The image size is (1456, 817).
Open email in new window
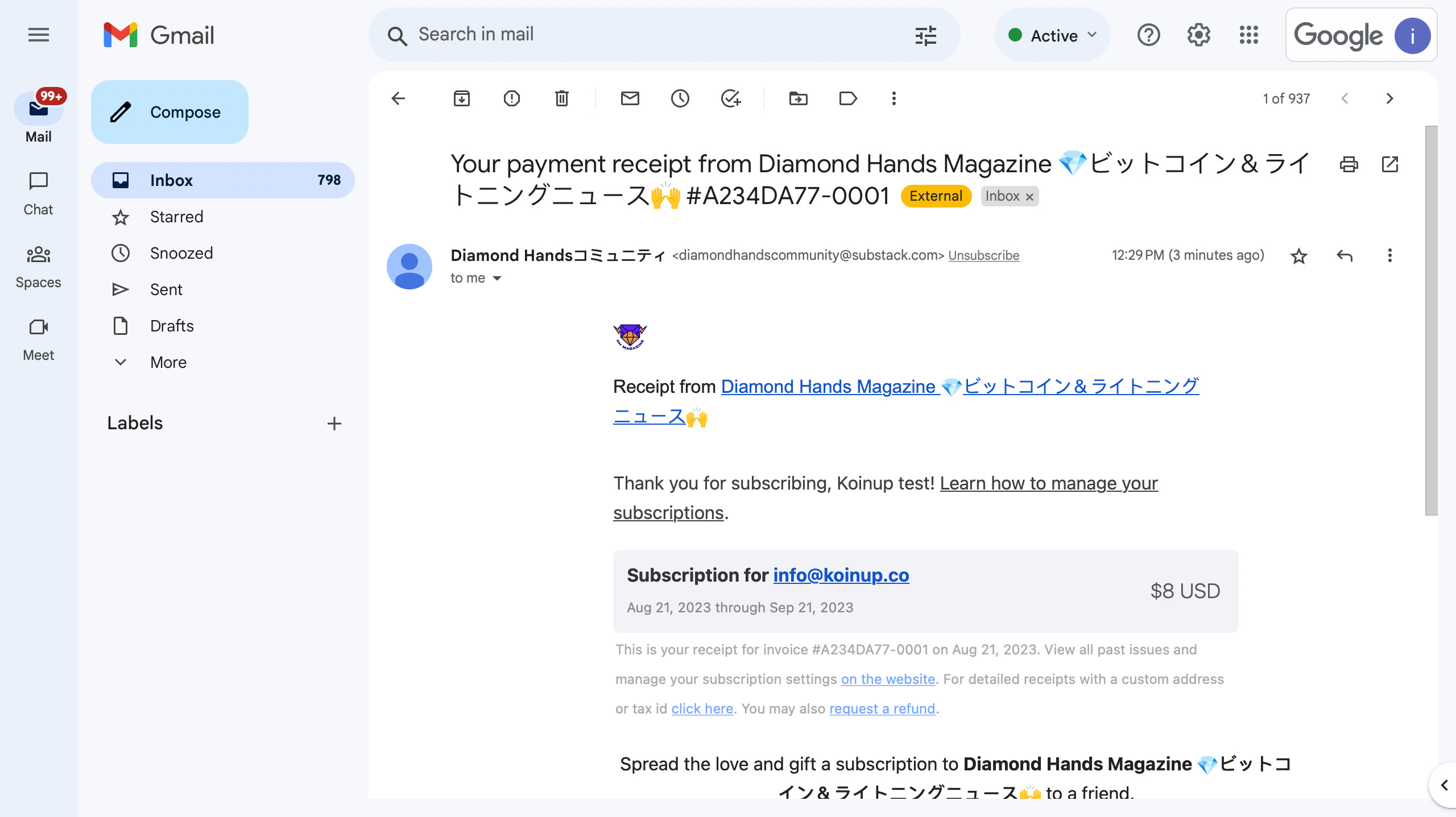[1389, 164]
